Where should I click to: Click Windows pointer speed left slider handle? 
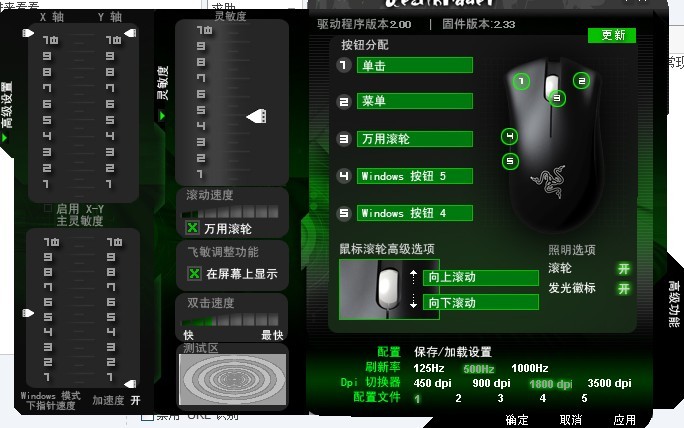28,313
